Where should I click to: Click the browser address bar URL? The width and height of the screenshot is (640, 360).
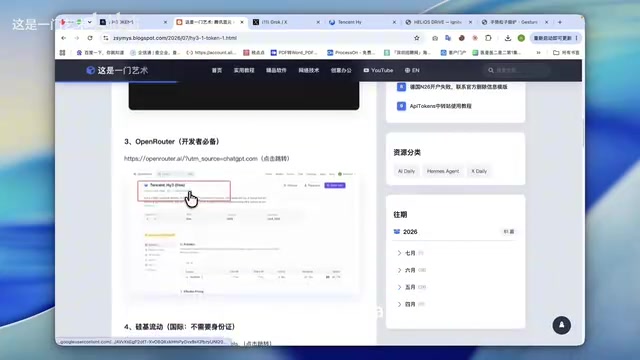coord(175,38)
